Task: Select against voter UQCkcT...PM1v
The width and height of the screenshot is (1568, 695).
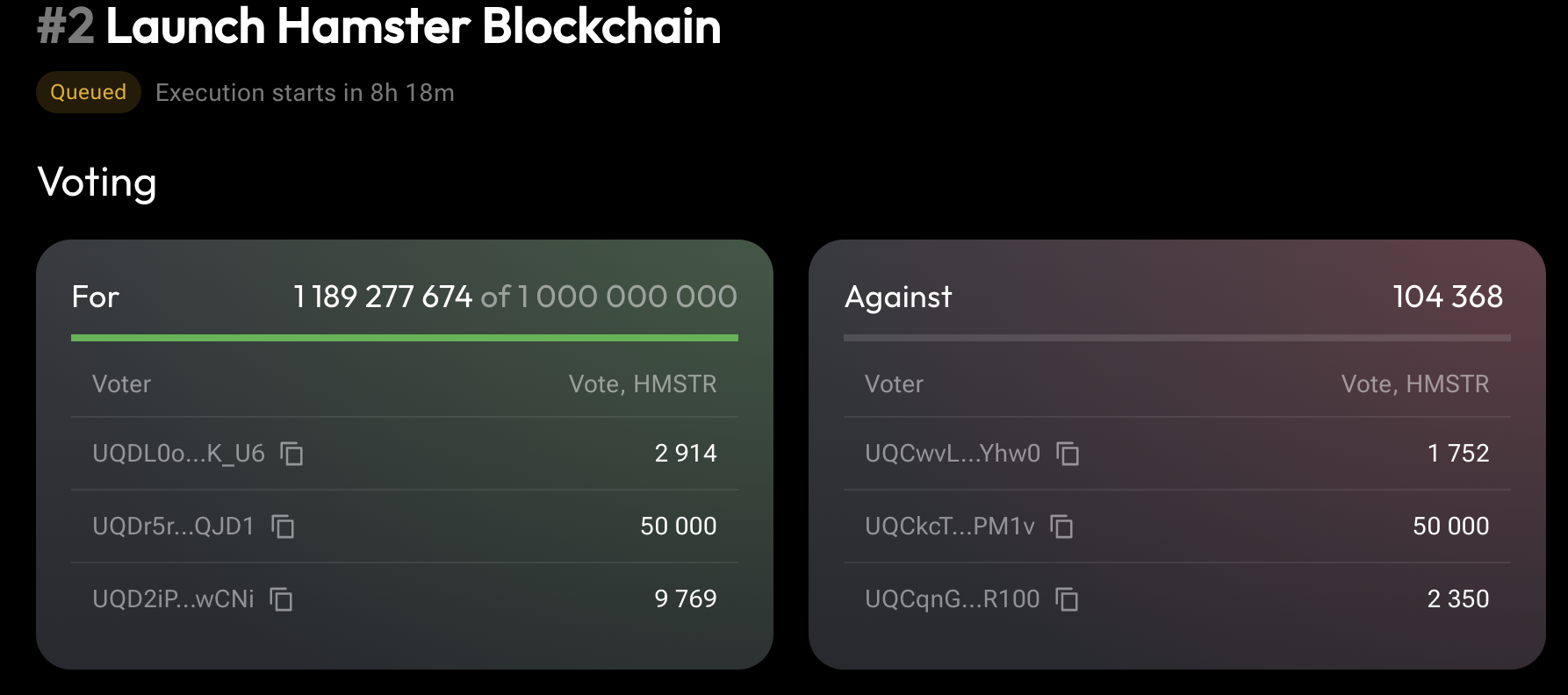Action: [x=949, y=527]
